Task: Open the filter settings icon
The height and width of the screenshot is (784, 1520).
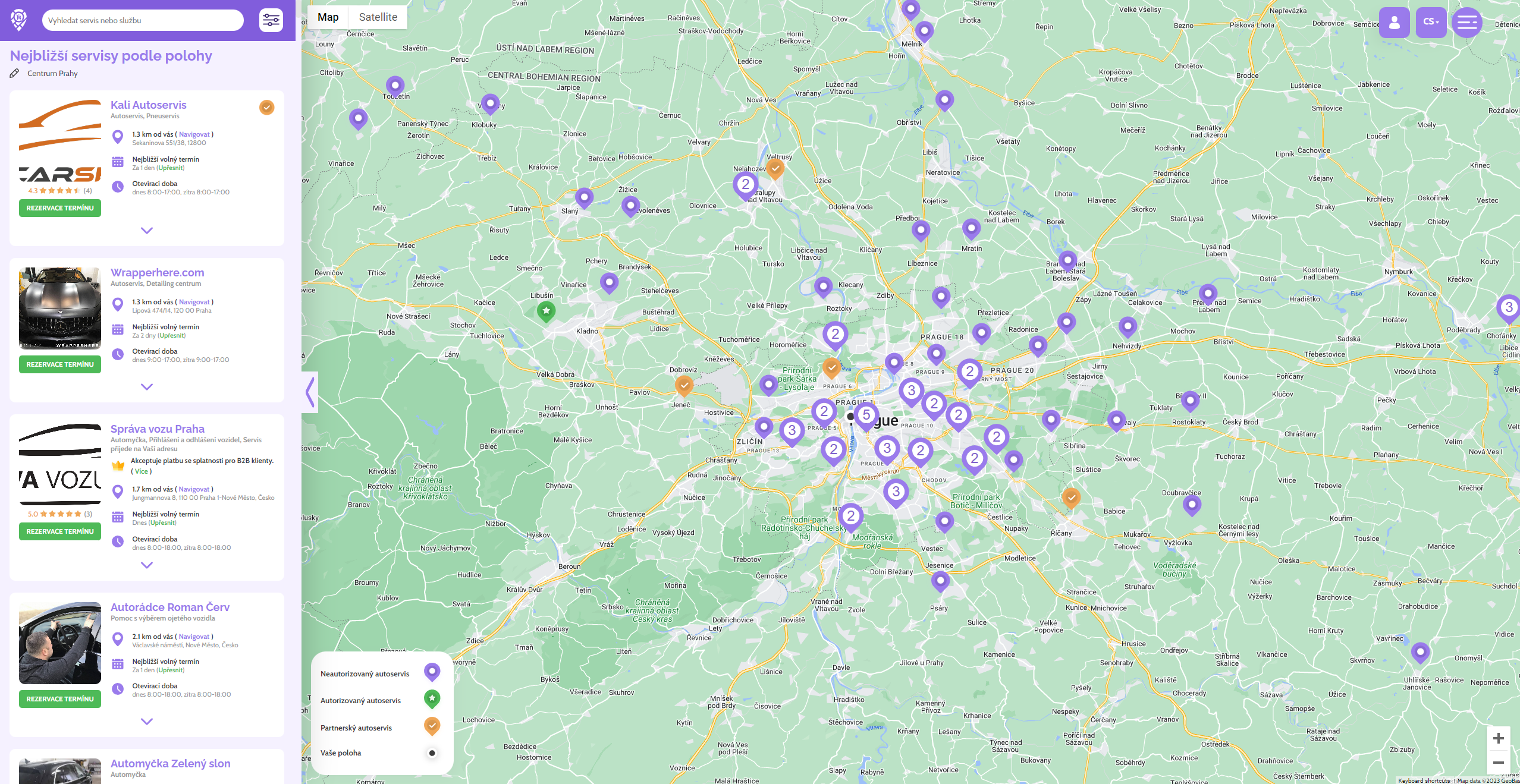Action: point(271,20)
